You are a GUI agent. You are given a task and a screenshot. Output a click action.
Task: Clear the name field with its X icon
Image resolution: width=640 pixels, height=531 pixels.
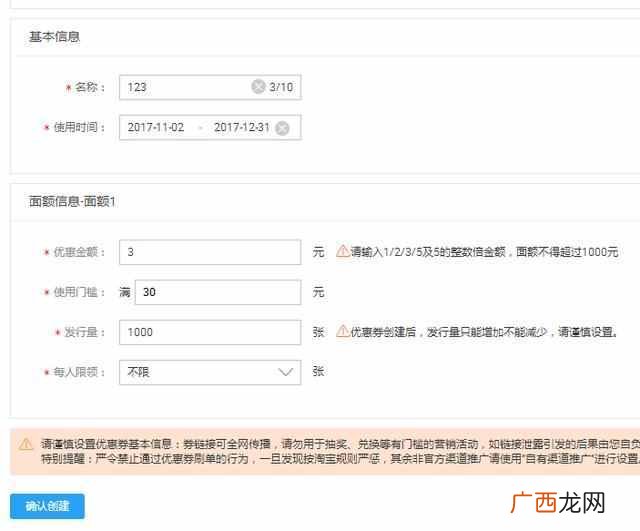pos(258,87)
